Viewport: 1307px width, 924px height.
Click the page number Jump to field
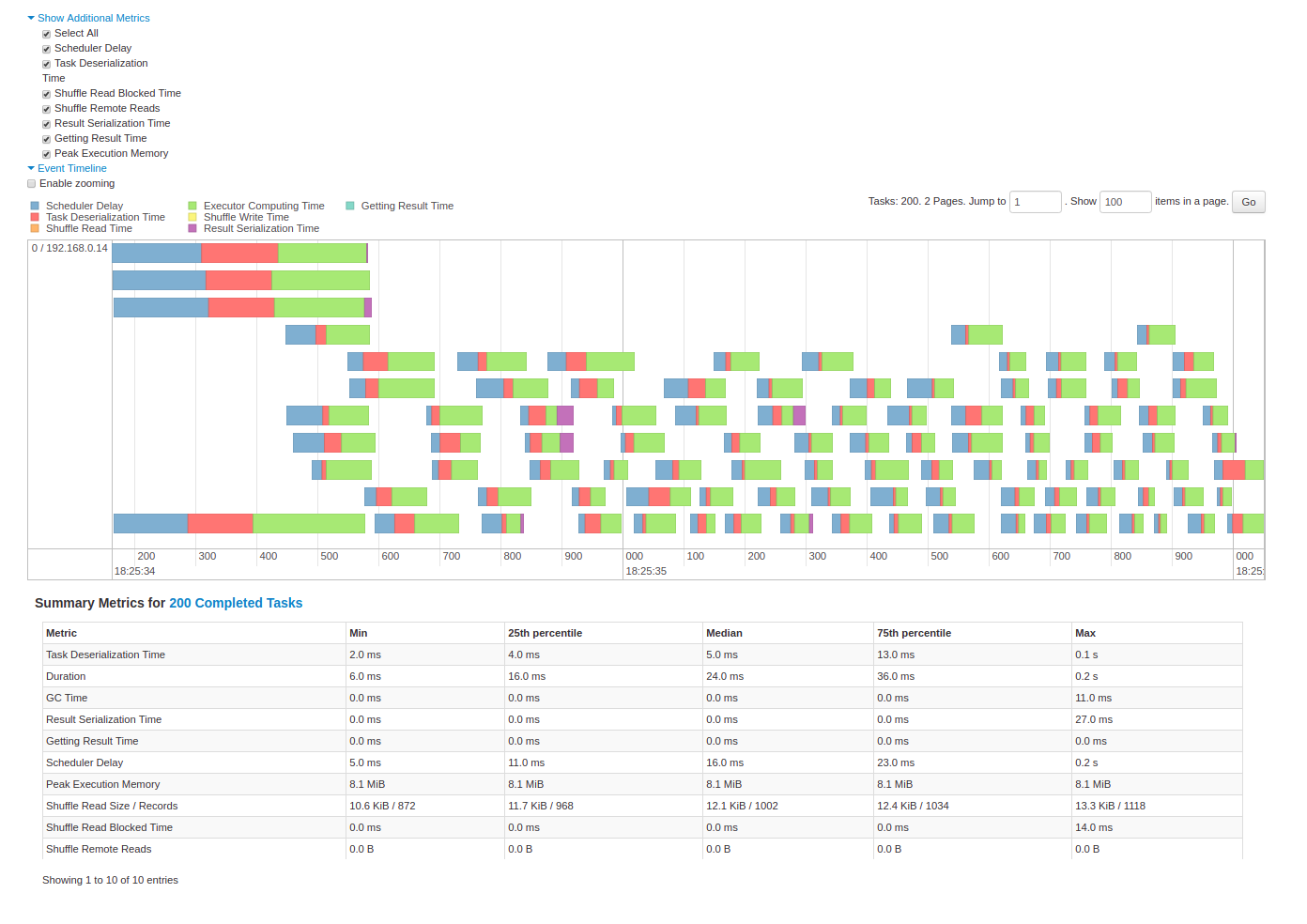point(1035,201)
